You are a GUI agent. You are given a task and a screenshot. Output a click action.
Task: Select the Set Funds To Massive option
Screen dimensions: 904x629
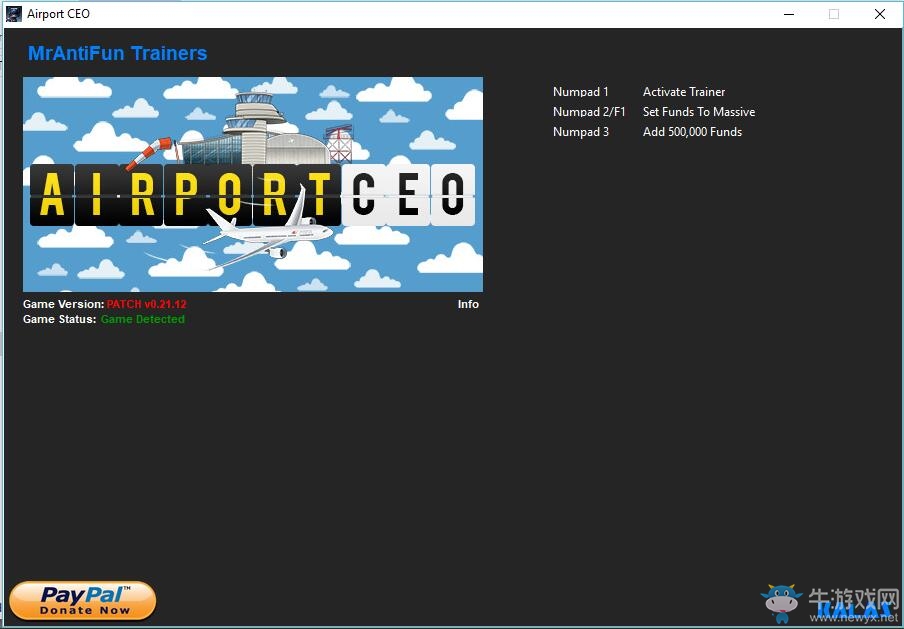[699, 112]
